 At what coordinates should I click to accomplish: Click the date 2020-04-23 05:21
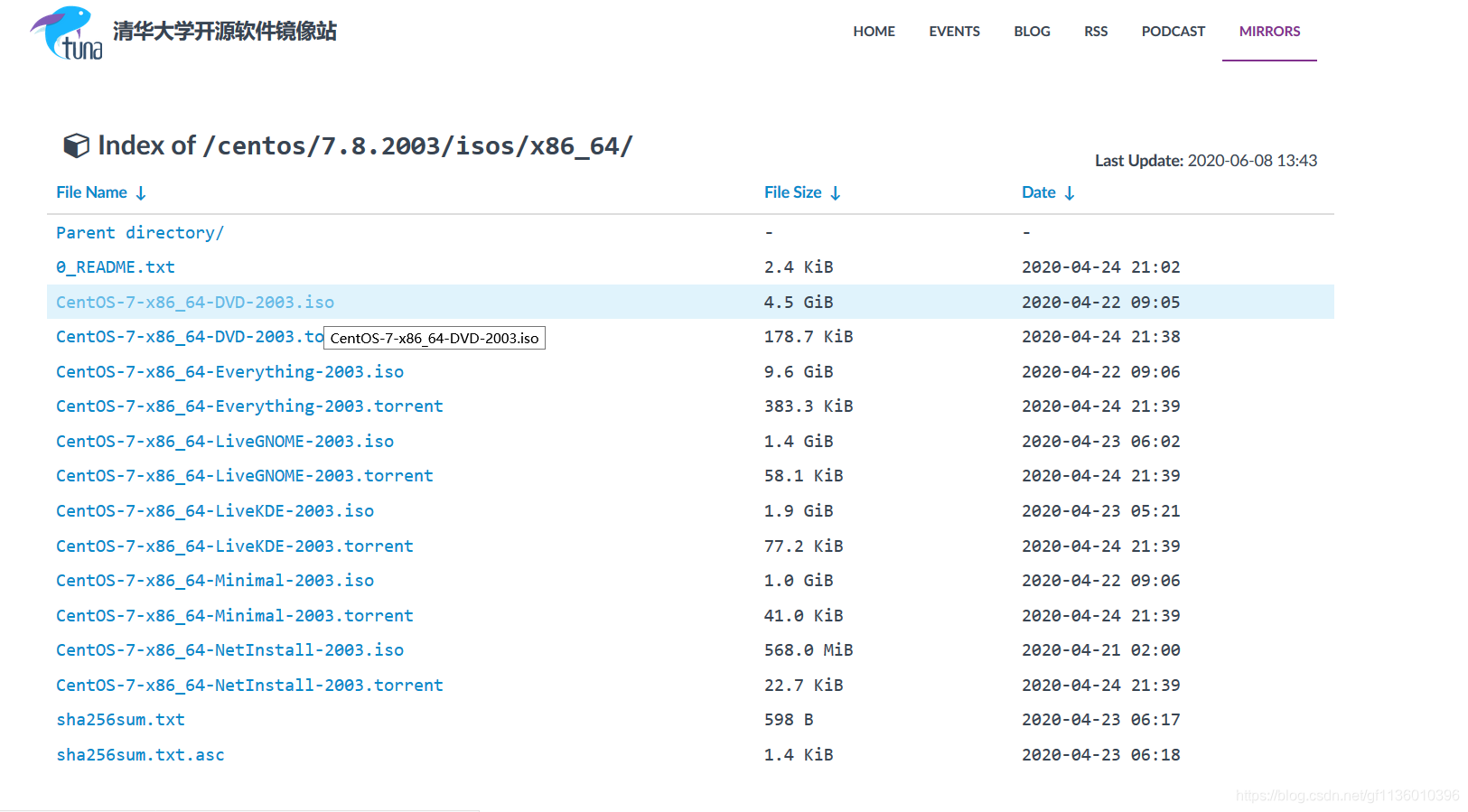coord(1100,511)
